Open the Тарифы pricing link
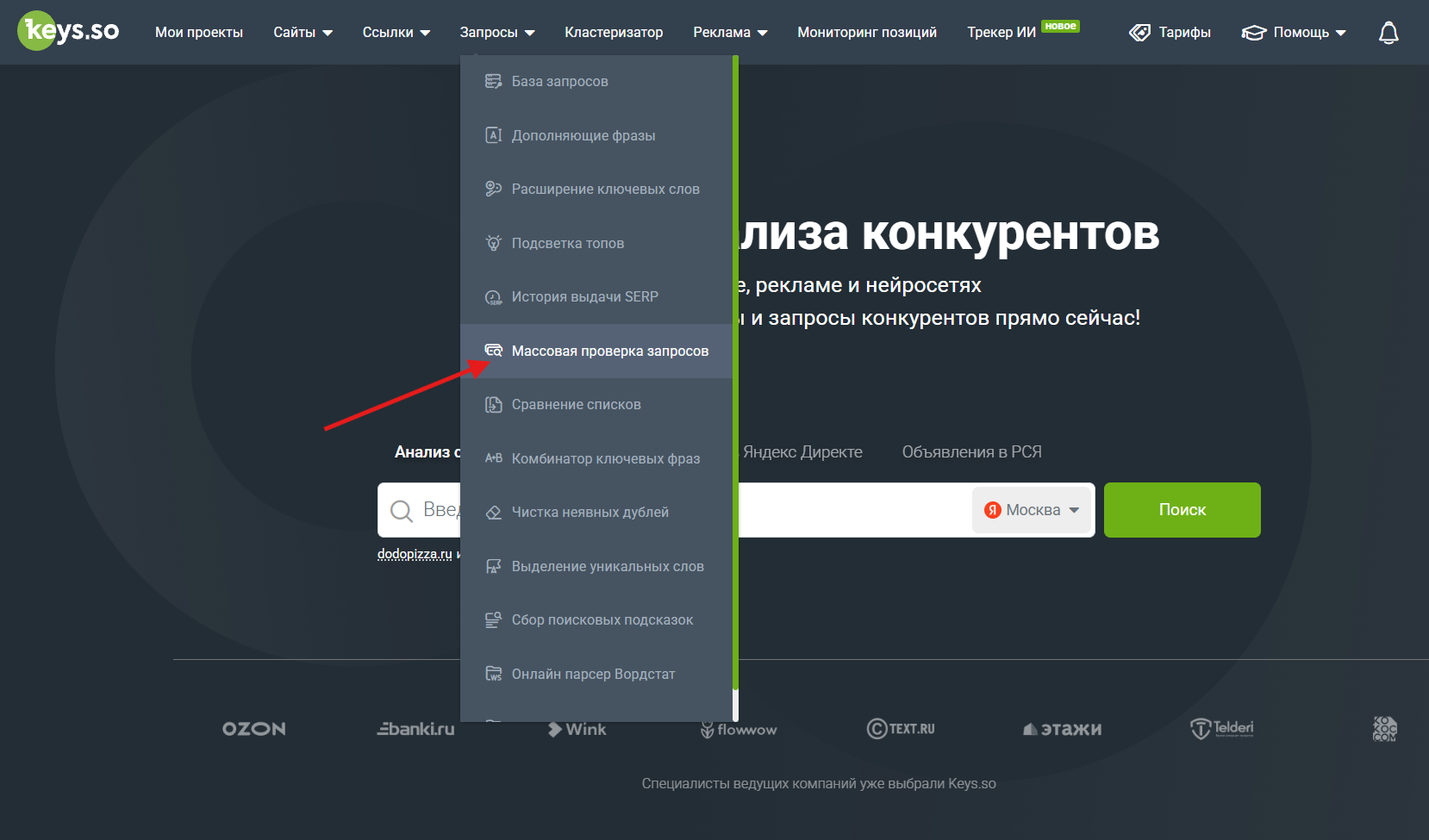Screen dimensions: 1429x840 click(1170, 33)
